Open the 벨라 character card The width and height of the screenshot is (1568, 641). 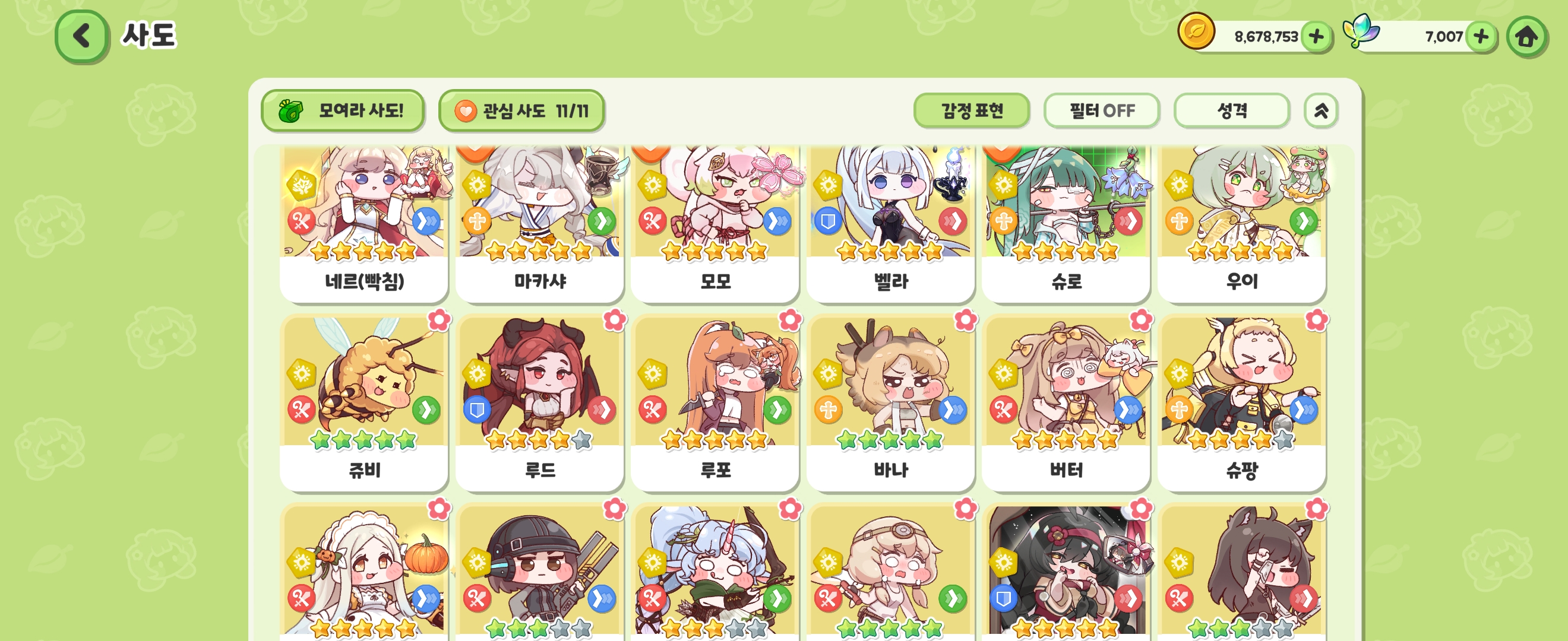[890, 224]
